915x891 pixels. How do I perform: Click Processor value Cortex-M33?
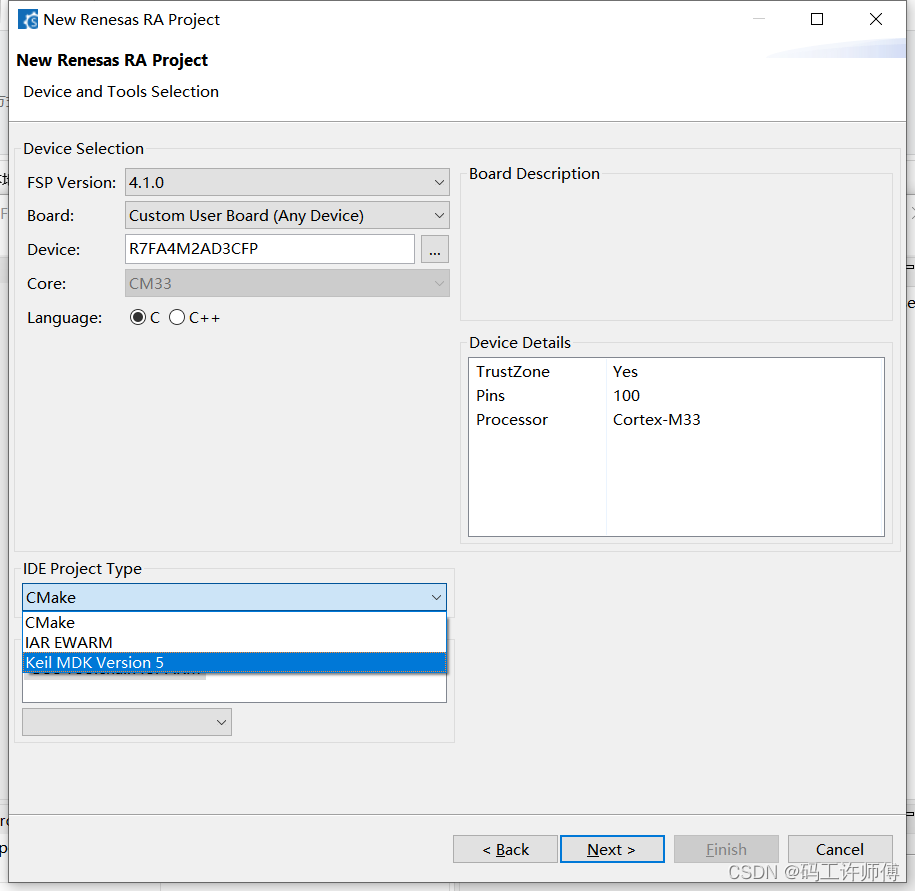[656, 420]
